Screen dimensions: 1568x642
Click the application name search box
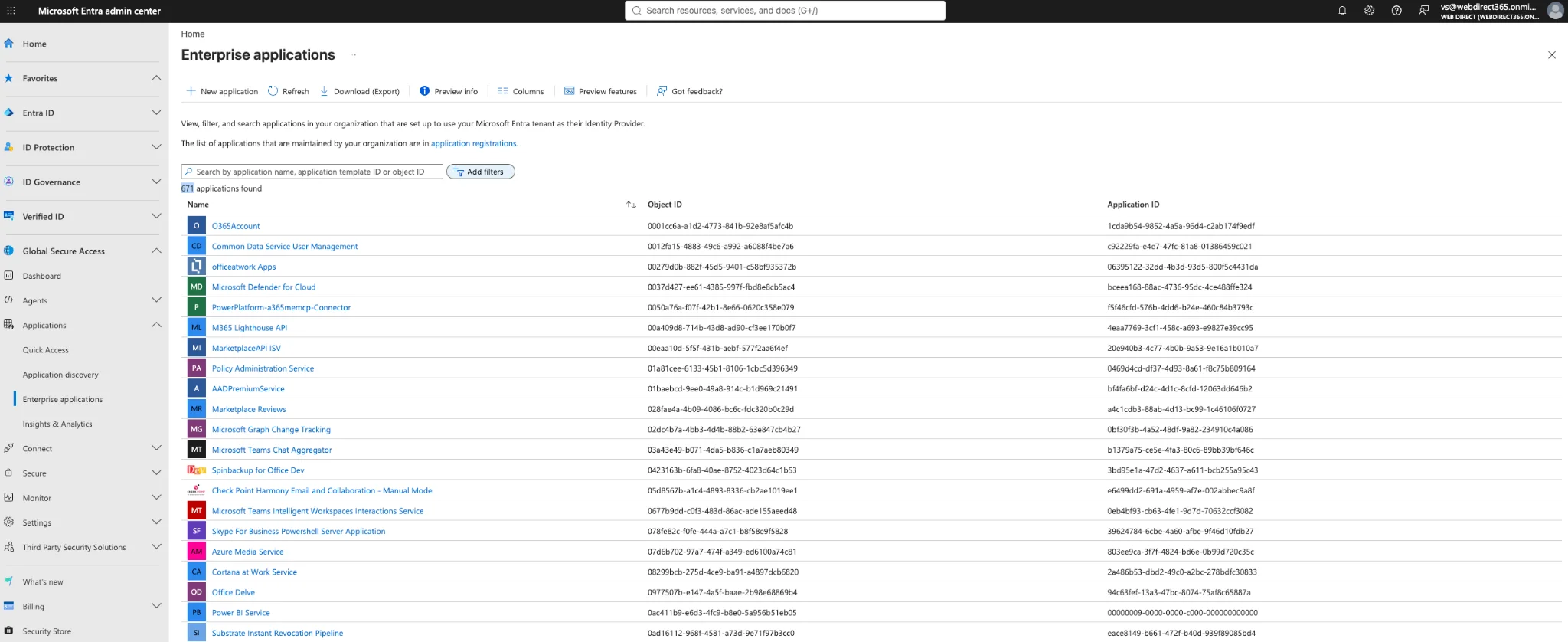point(312,172)
